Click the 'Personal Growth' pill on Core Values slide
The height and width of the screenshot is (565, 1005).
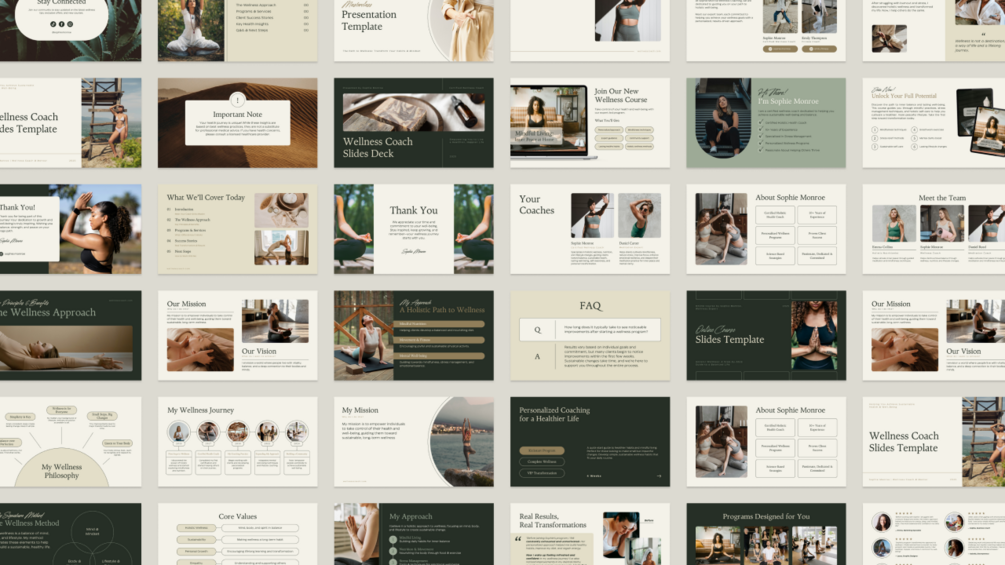pyautogui.click(x=197, y=552)
